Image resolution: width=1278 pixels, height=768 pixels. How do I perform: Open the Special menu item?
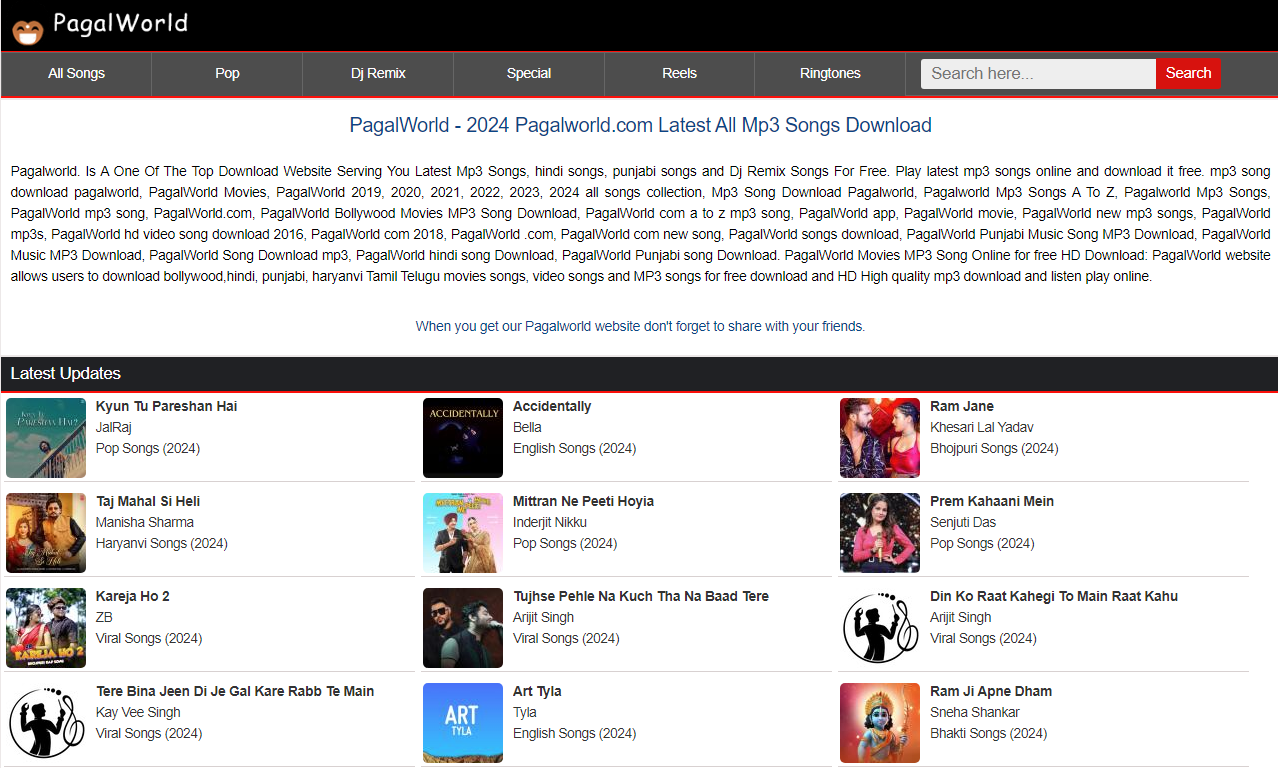(x=529, y=73)
